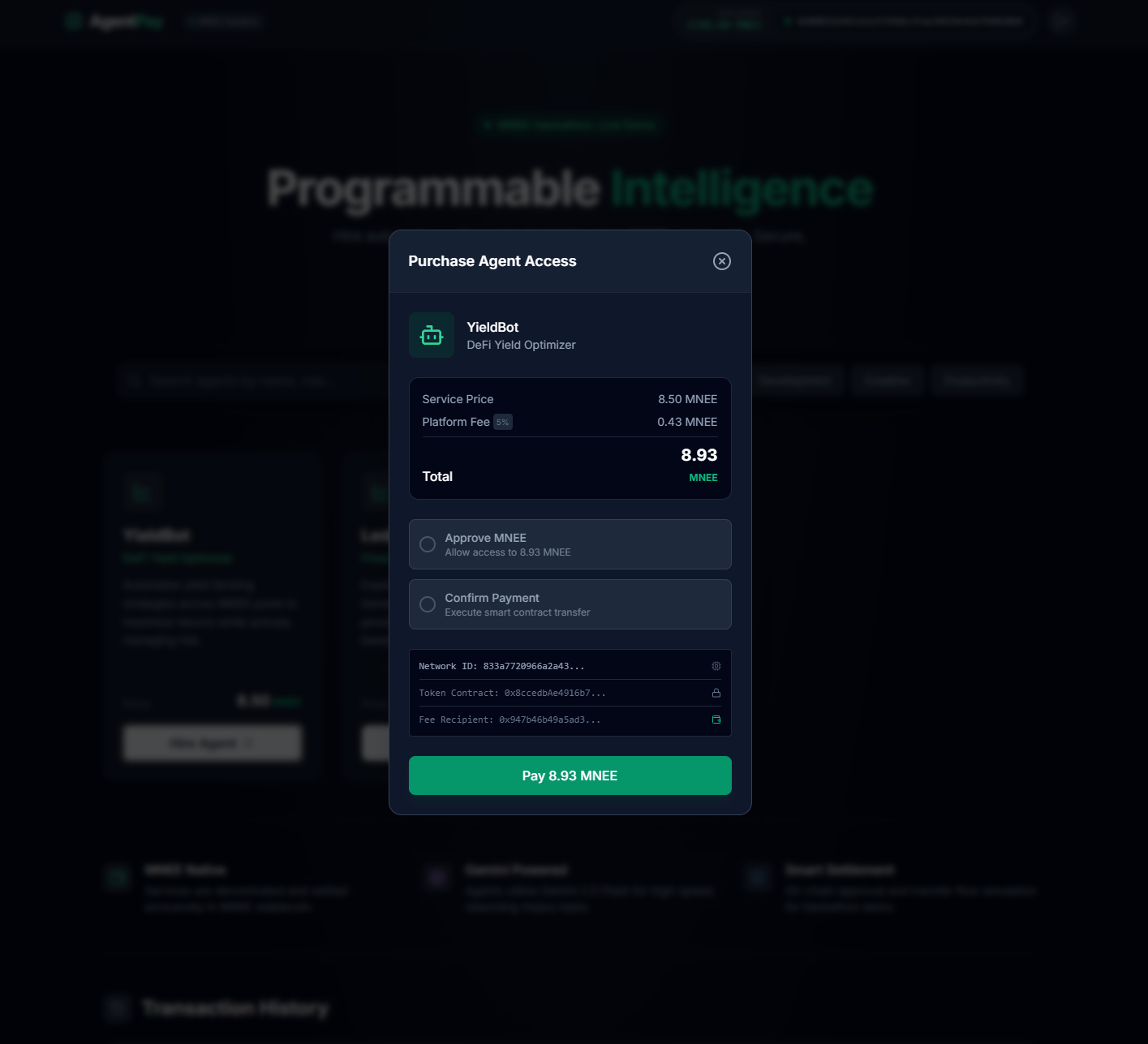Select the Approve MNEE step circle
Viewport: 1148px width, 1044px height.
click(x=428, y=544)
